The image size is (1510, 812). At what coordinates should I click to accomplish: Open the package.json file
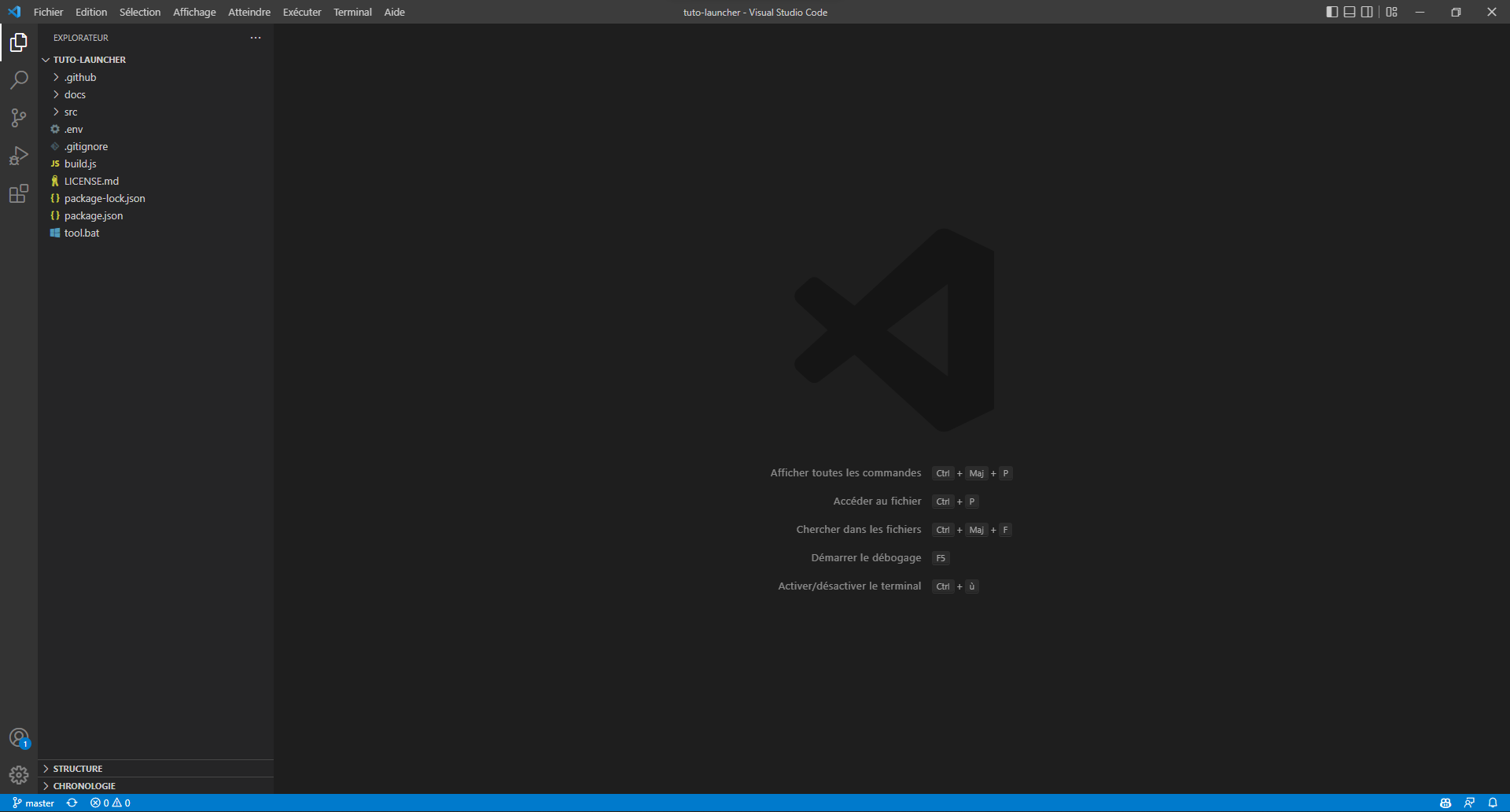tap(156, 215)
